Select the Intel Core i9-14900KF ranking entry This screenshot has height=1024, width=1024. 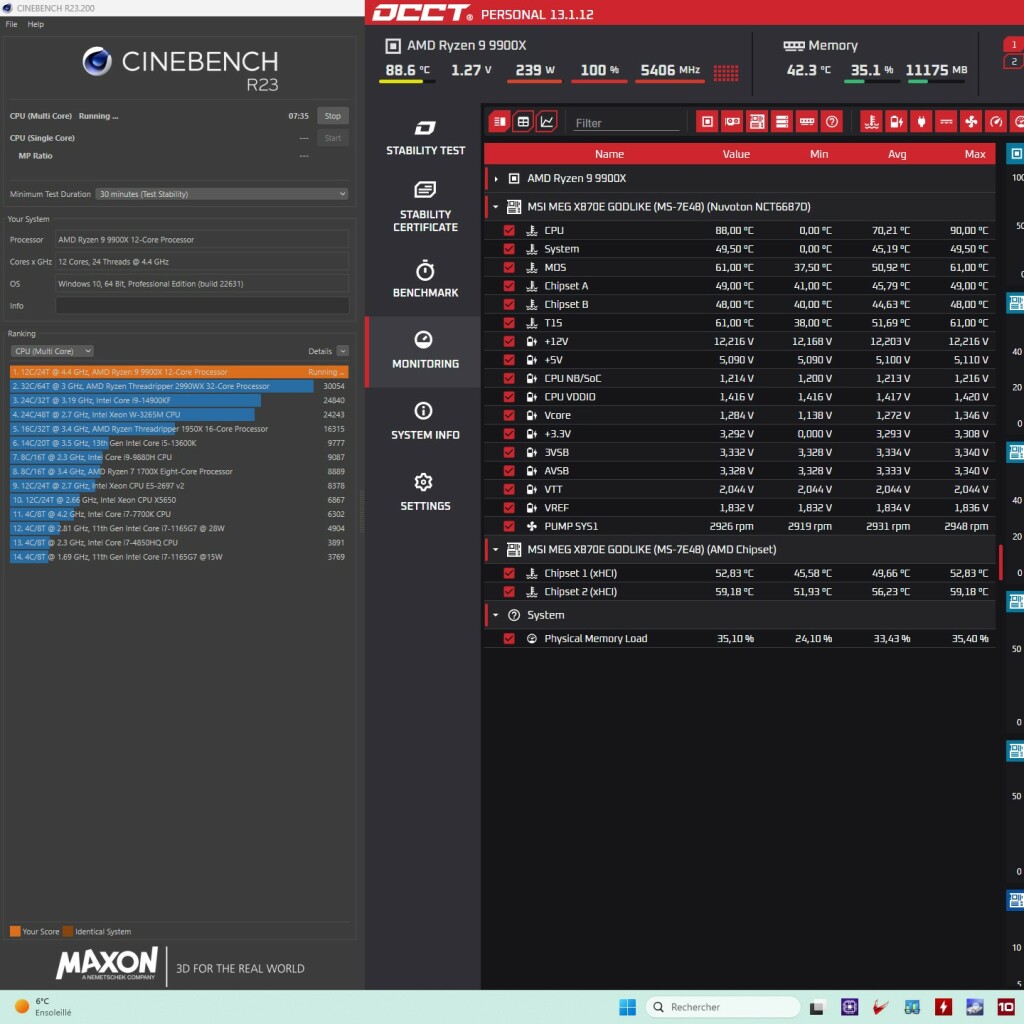(x=178, y=400)
